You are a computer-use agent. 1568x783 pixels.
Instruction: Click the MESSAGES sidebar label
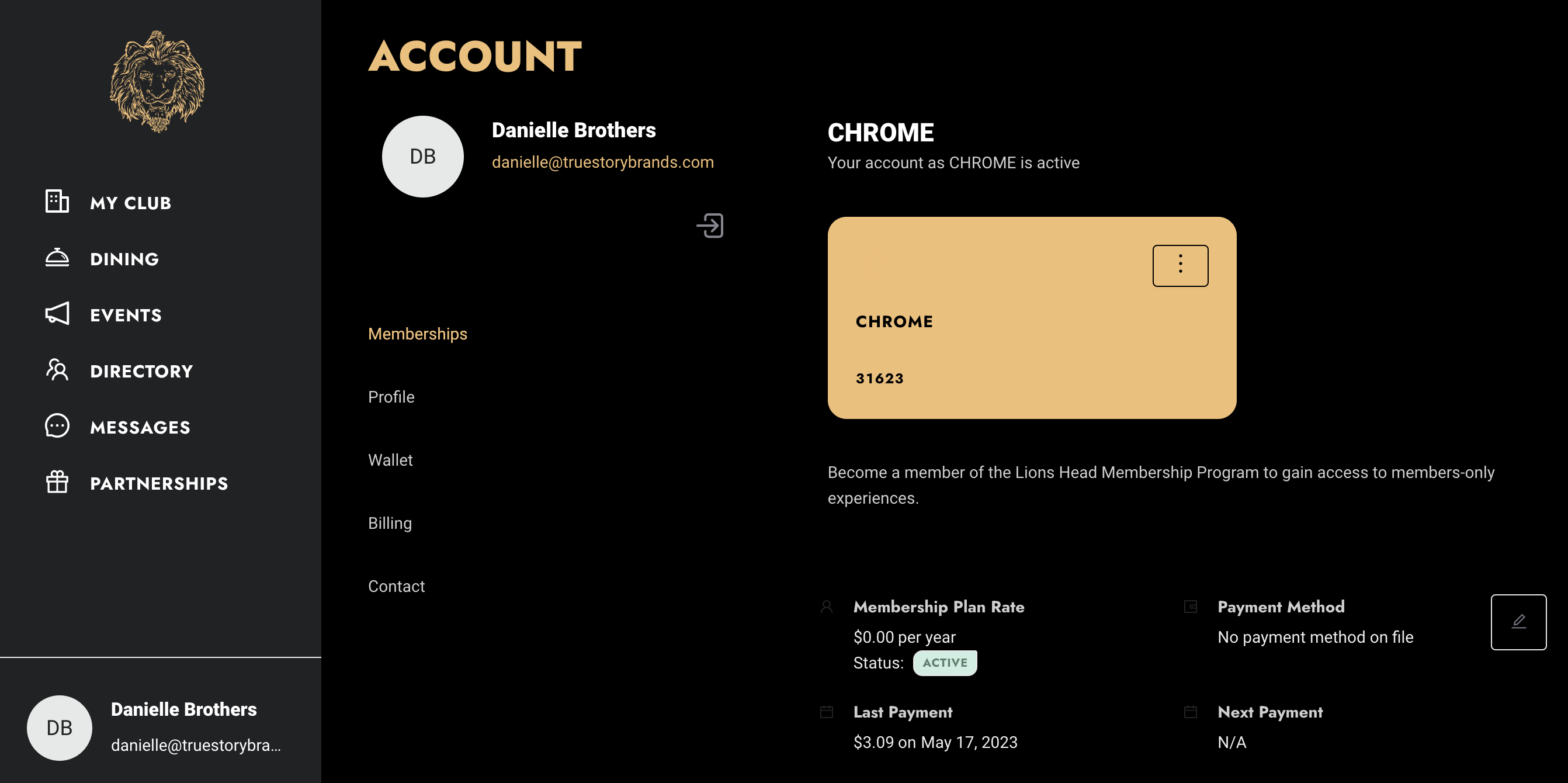(140, 427)
